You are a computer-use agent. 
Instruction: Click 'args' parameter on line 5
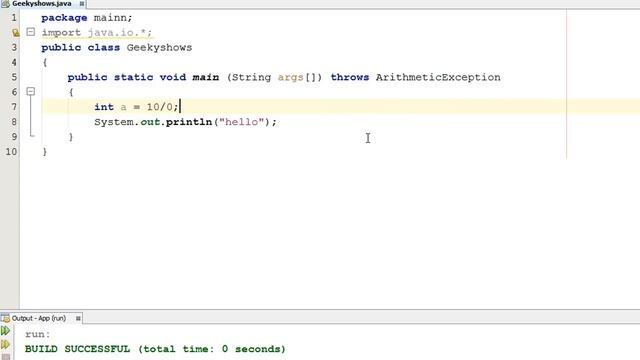click(x=291, y=78)
